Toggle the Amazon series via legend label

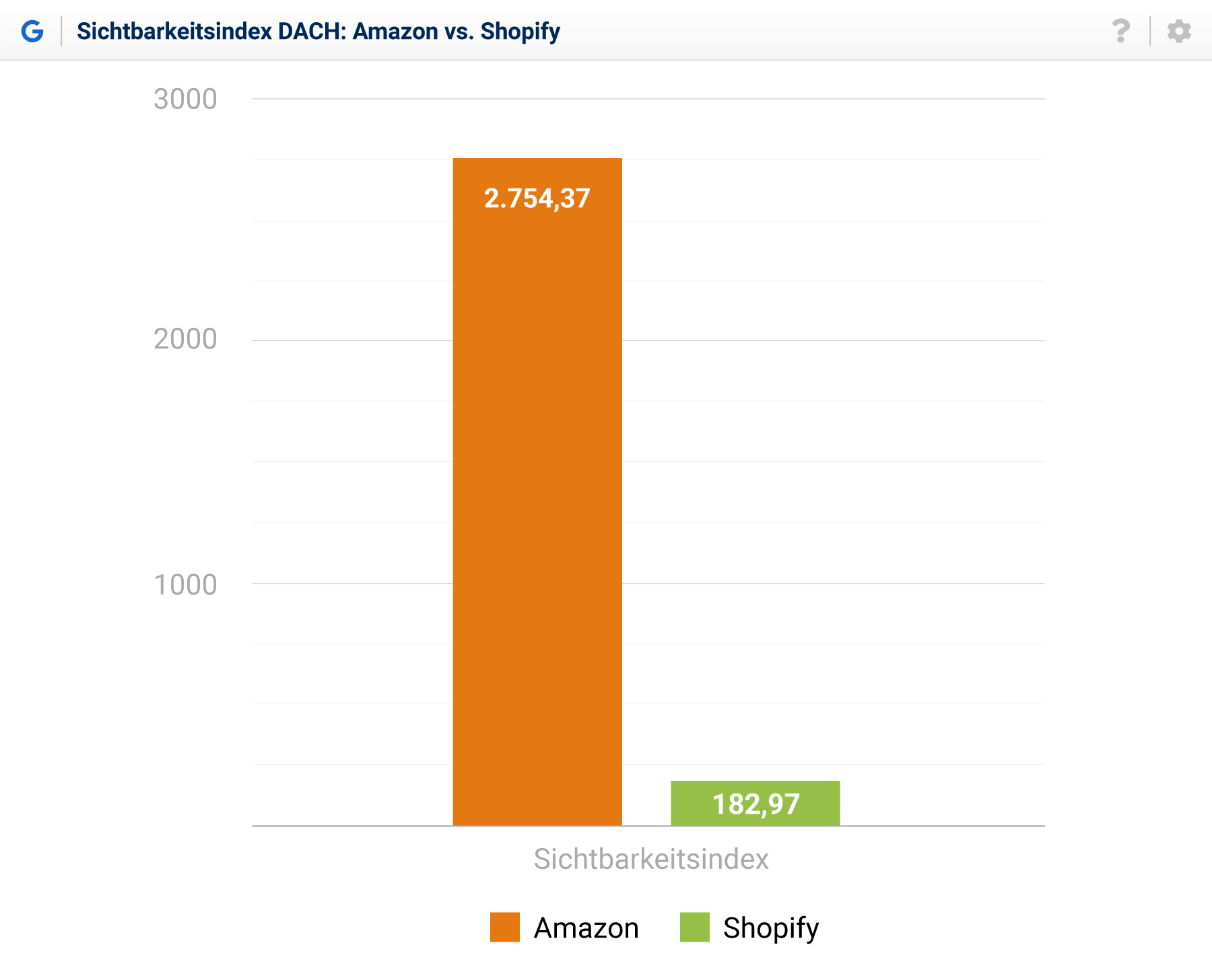click(586, 928)
